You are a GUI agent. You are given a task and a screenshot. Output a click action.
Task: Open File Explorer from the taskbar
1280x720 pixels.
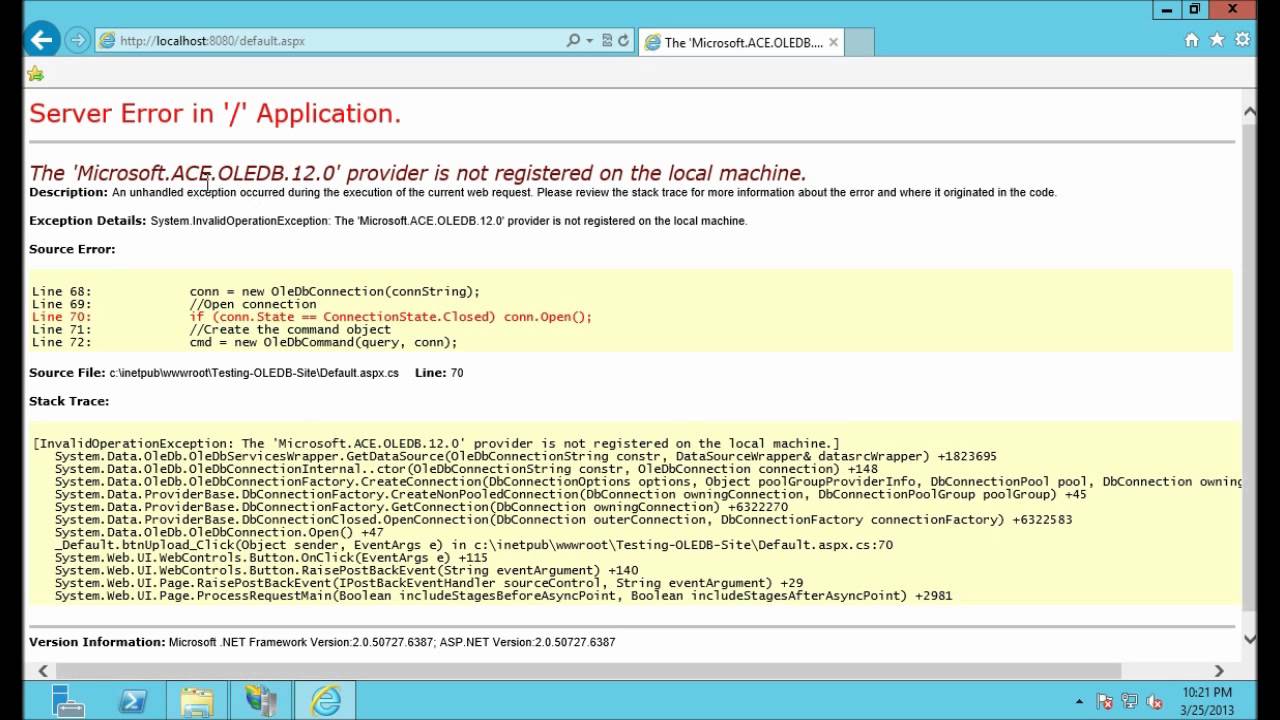[197, 701]
